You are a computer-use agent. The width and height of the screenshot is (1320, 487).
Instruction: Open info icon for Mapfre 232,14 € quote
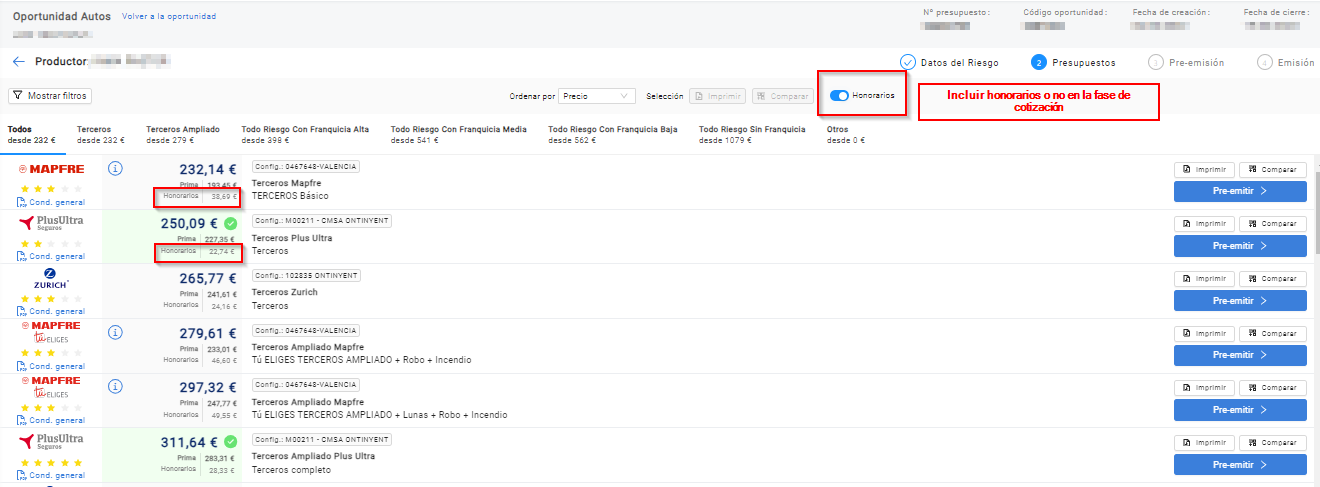point(115,168)
